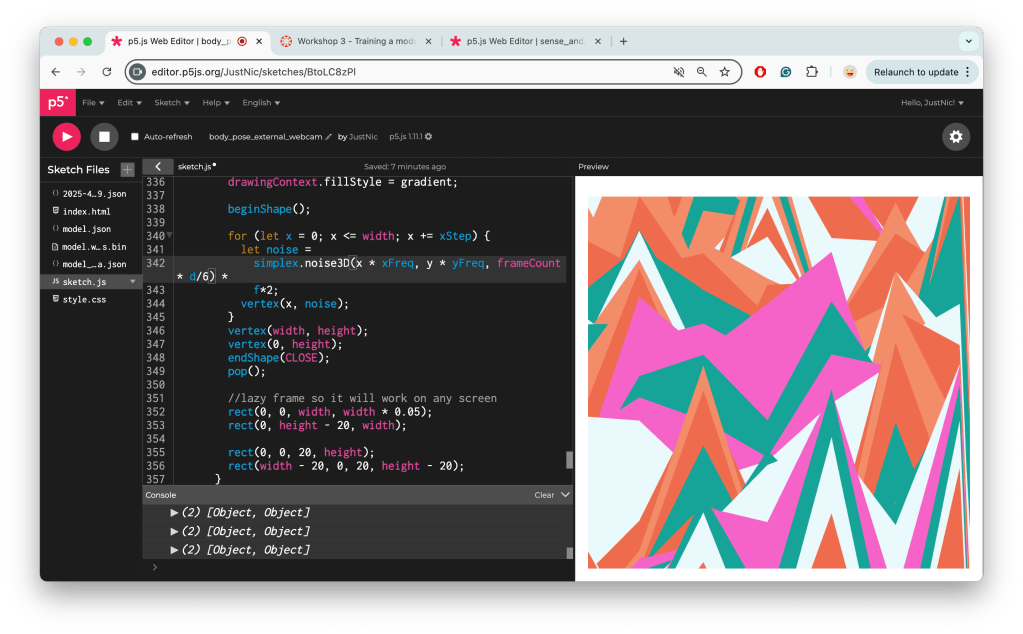This screenshot has height=634, width=1023.
Task: Expand the Hello, JustNic! account menu
Action: coord(932,102)
